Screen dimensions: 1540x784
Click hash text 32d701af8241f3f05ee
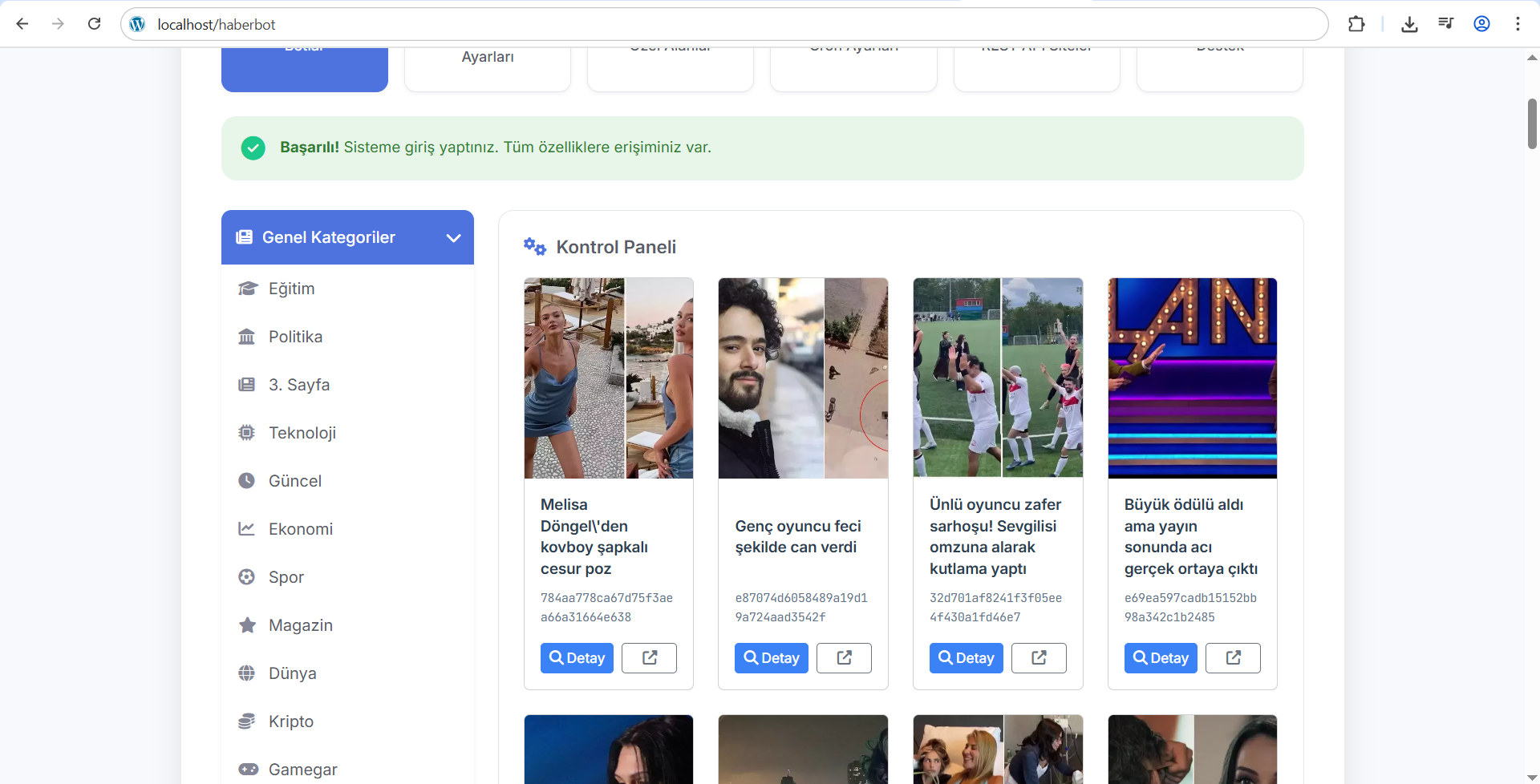995,598
